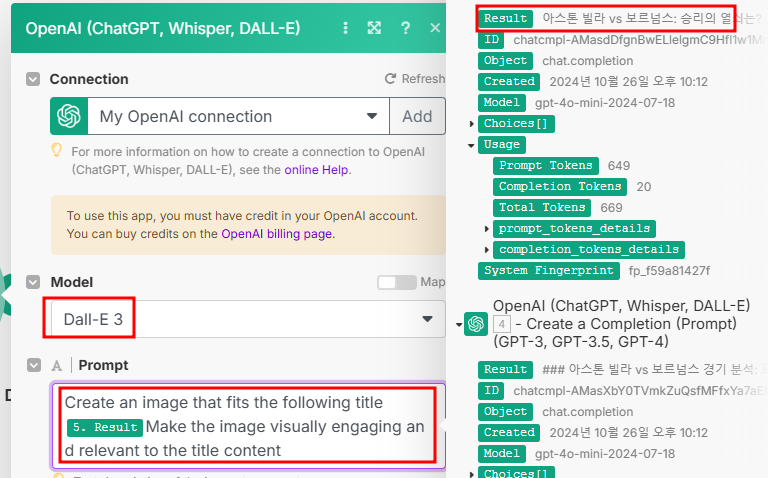Viewport: 768px width, 478px height.
Task: Click the System Fingerprint label
Action: pyautogui.click(x=549, y=271)
